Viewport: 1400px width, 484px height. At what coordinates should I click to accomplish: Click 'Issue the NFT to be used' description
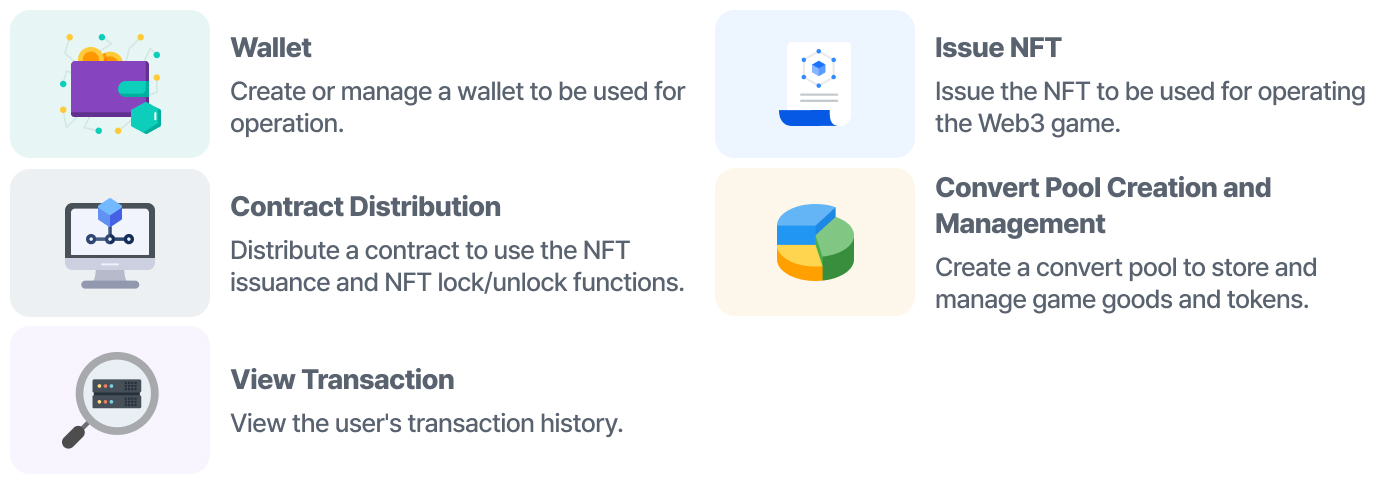[1150, 108]
